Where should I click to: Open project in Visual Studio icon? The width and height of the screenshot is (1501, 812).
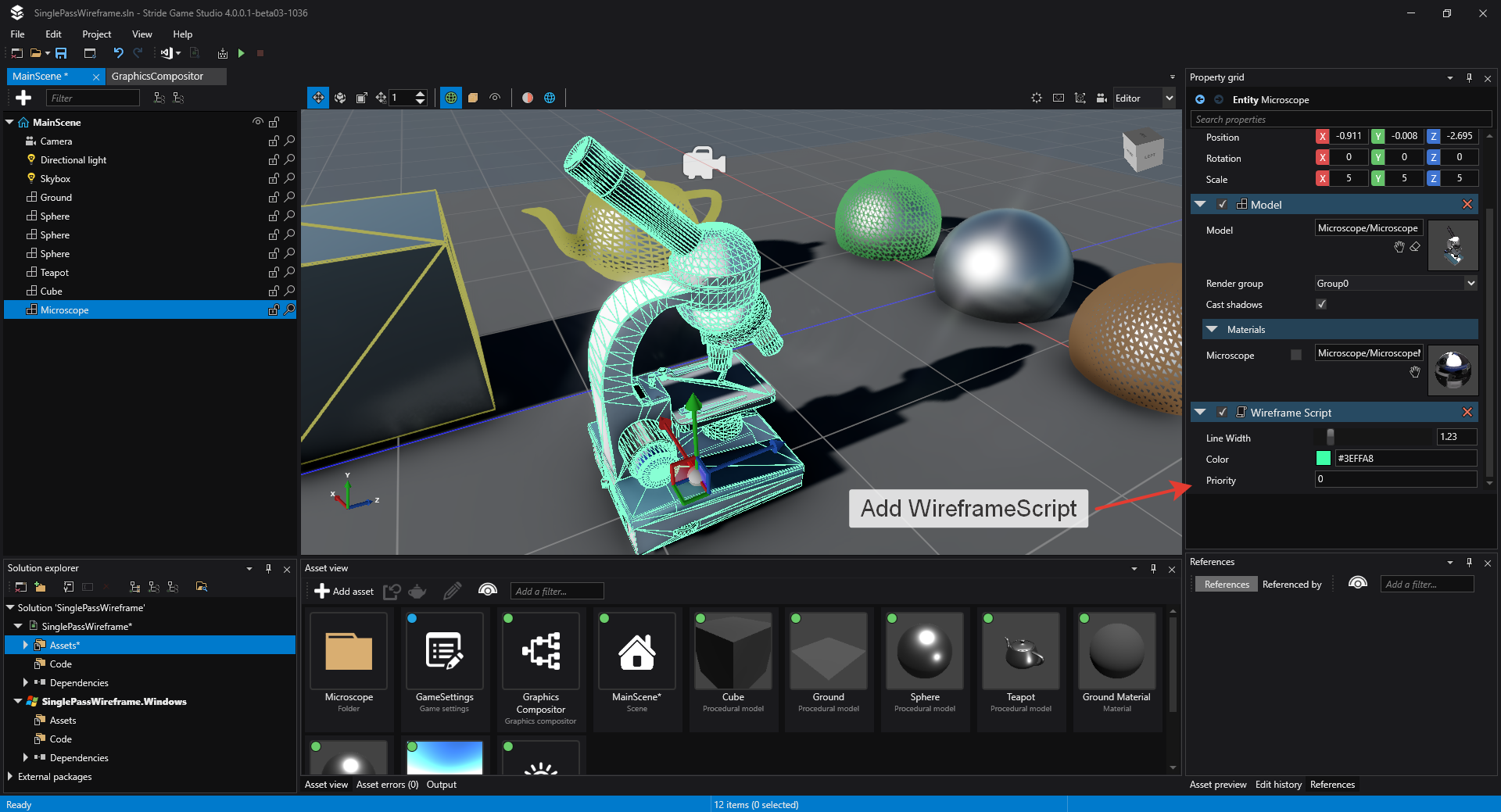tap(167, 53)
